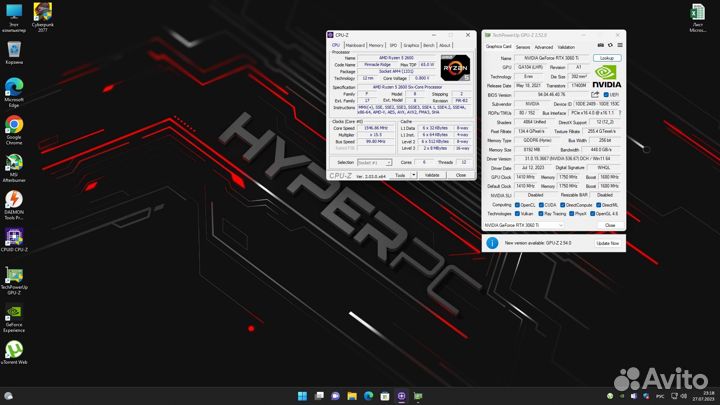
Task: Open Microsoft Store from the taskbar
Action: (x=385, y=396)
